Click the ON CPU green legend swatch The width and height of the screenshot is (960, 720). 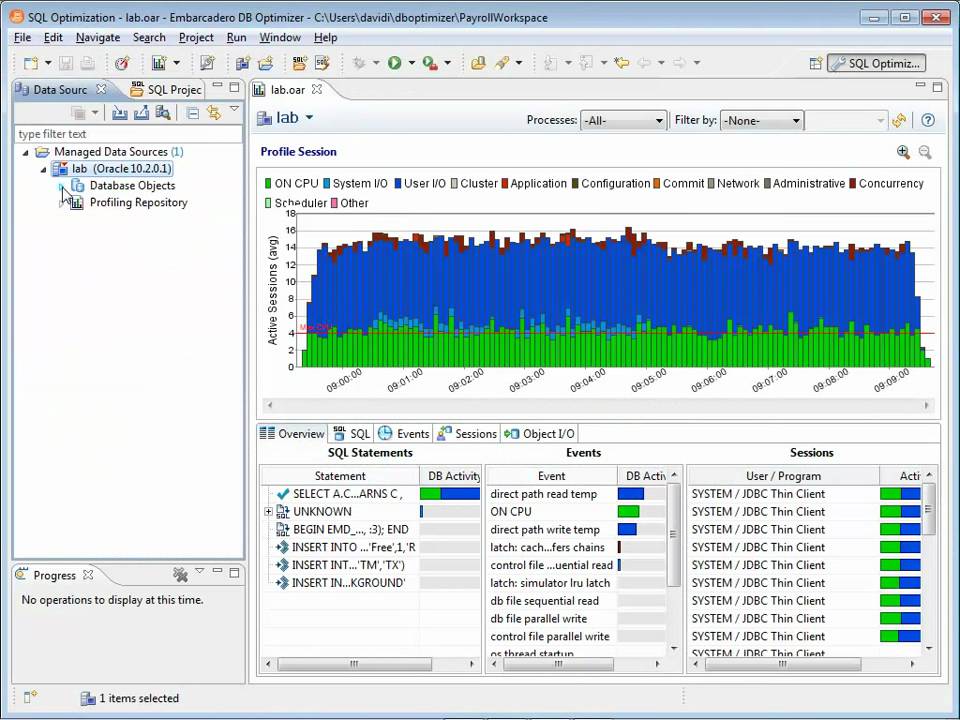coord(268,184)
